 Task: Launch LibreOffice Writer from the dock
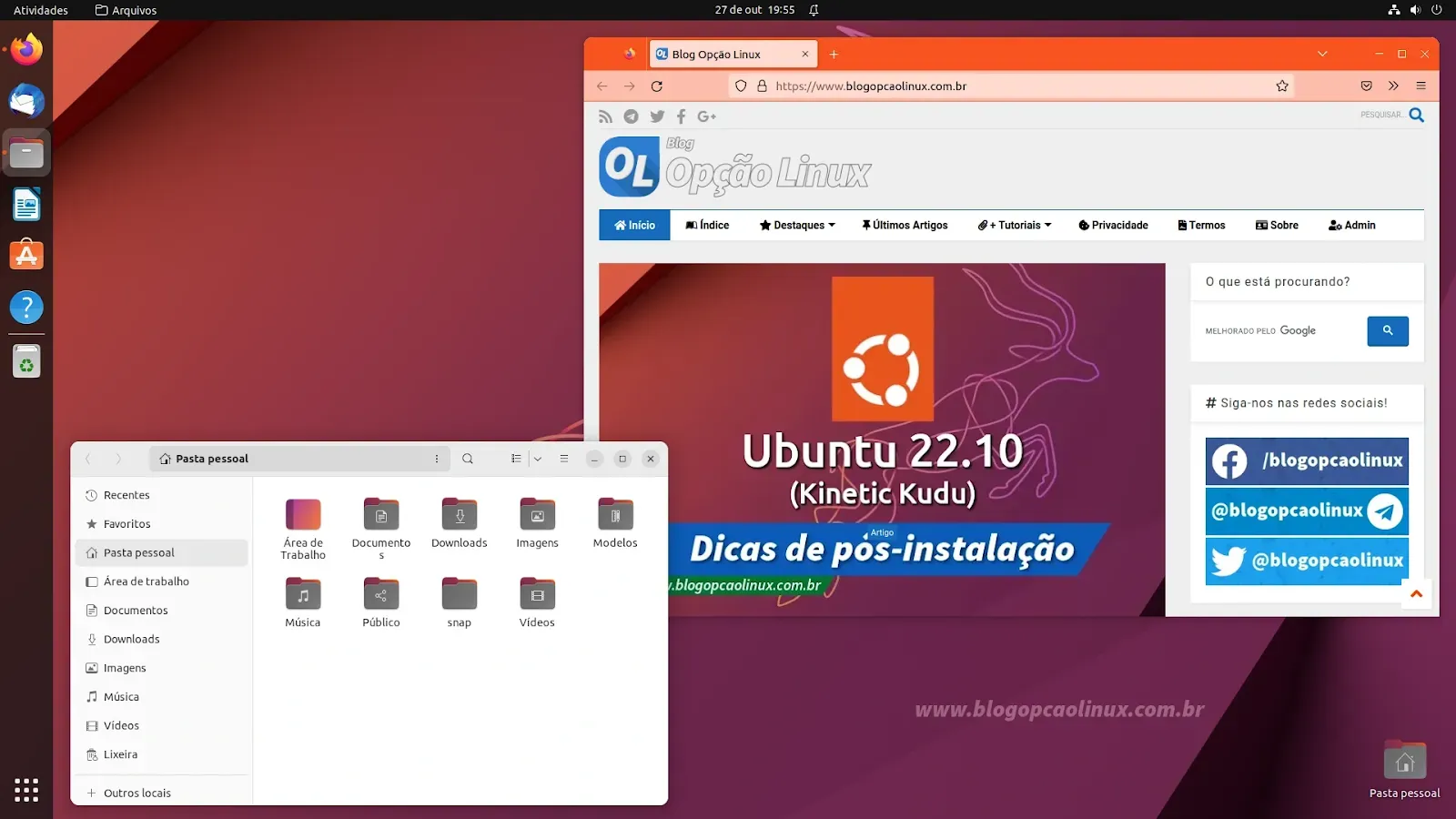coord(26,205)
